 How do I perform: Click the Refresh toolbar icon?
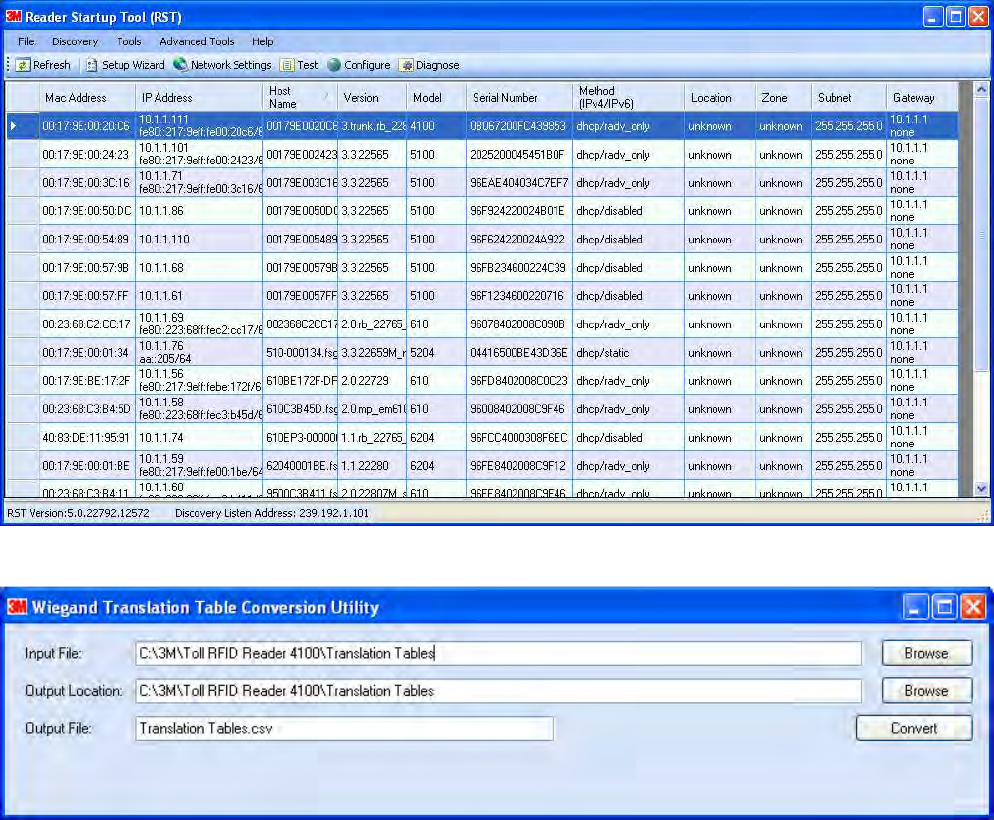click(x=23, y=65)
